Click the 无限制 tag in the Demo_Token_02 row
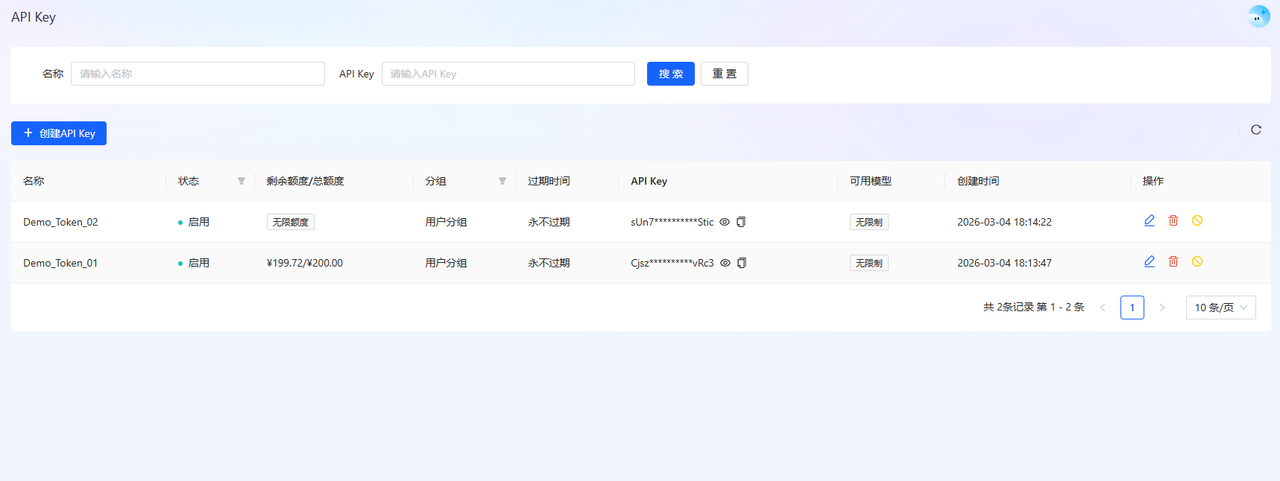Screen dimensions: 1280x481 click(x=869, y=222)
